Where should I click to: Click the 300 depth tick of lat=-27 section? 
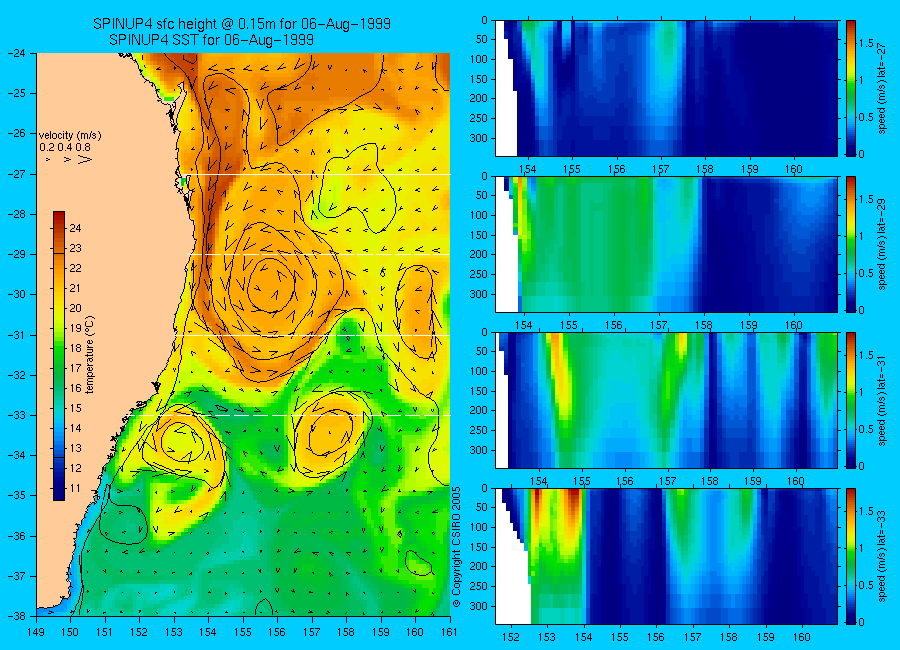tap(479, 138)
